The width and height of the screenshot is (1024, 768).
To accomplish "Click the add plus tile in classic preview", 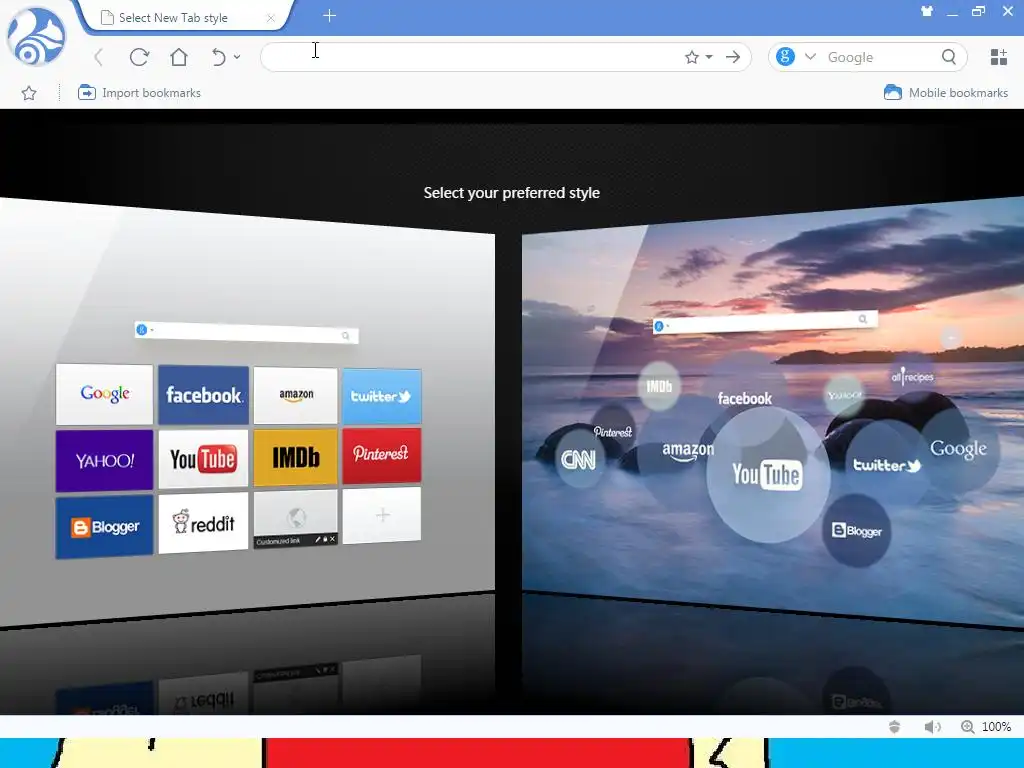I will (381, 515).
